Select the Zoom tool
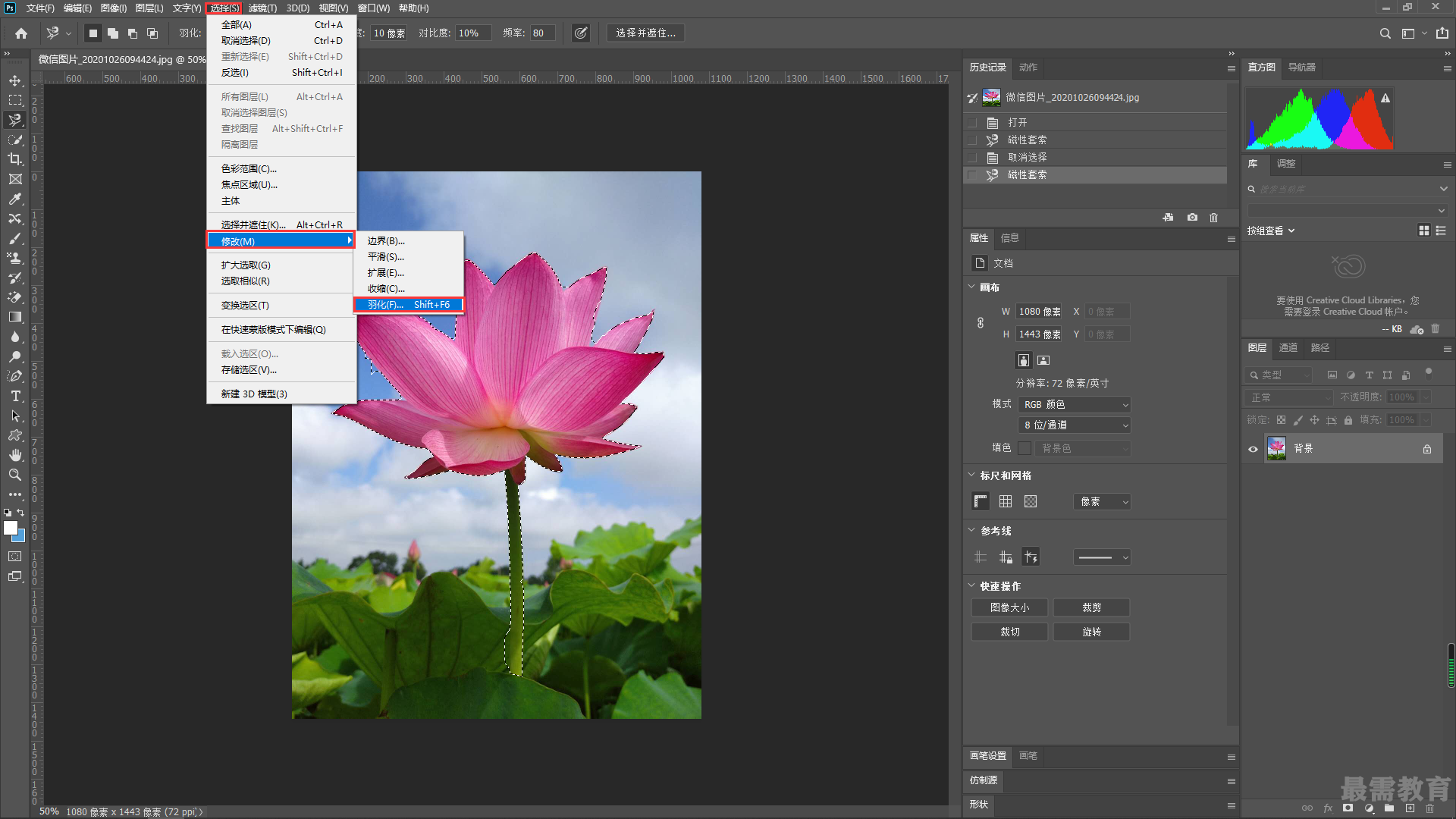 (15, 475)
